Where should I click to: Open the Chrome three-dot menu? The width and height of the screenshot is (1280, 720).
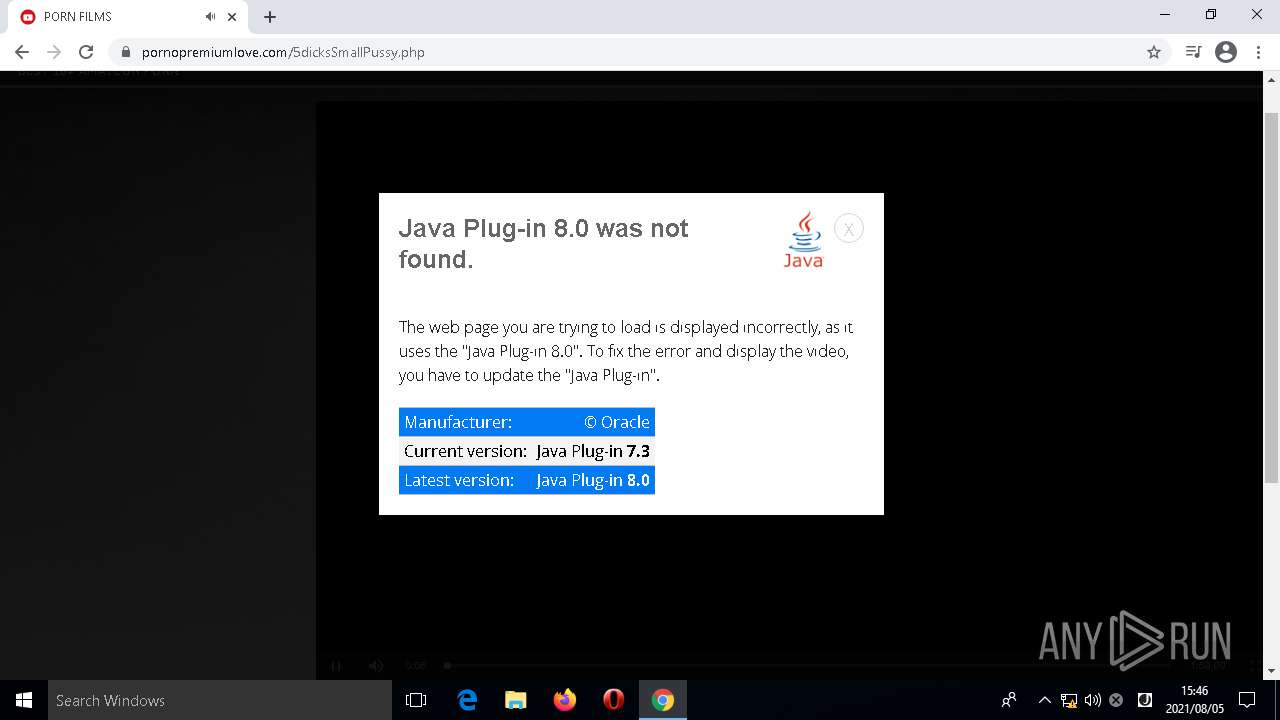pyautogui.click(x=1259, y=52)
